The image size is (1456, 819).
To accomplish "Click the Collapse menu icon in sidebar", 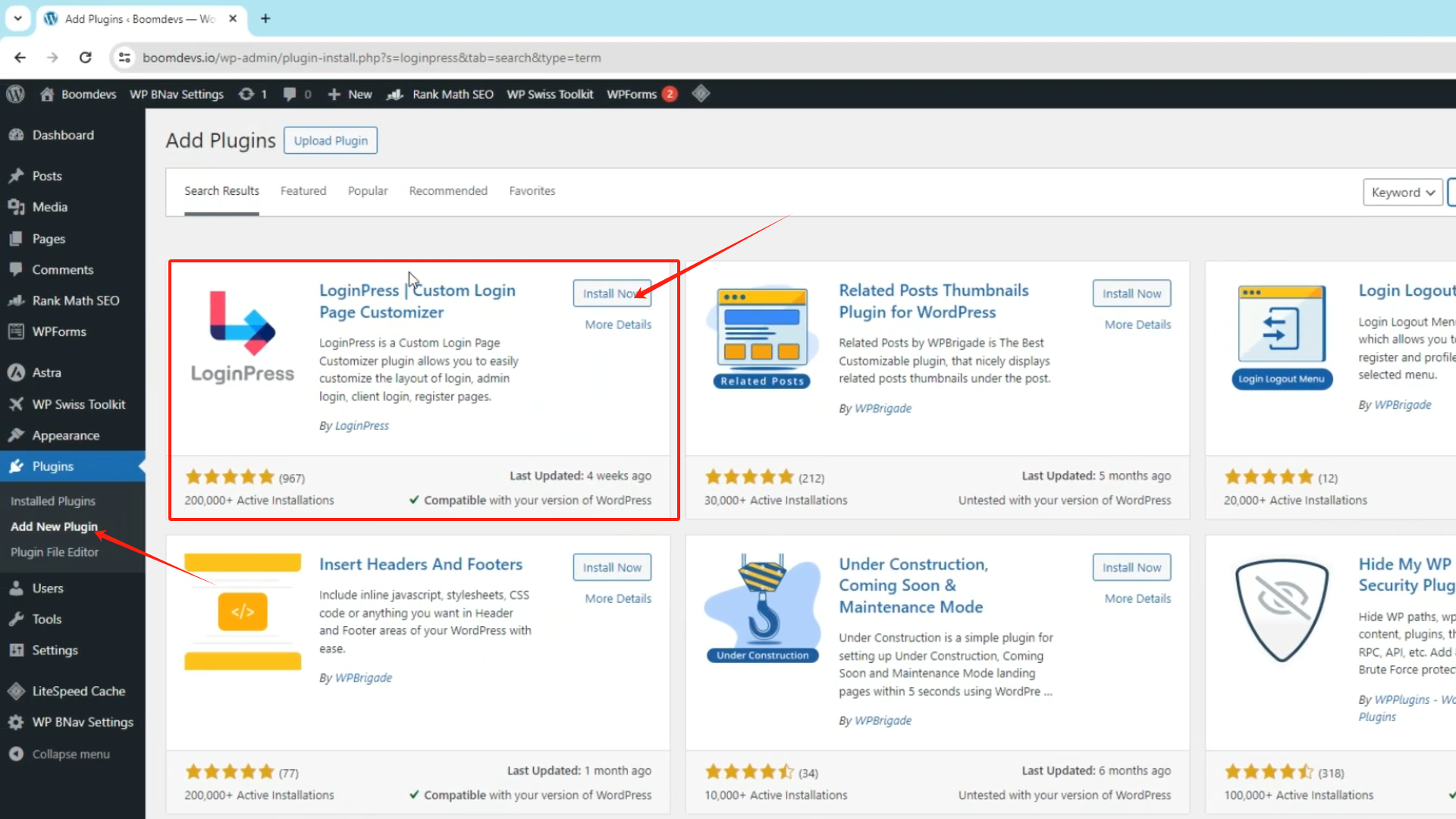I will pyautogui.click(x=16, y=754).
